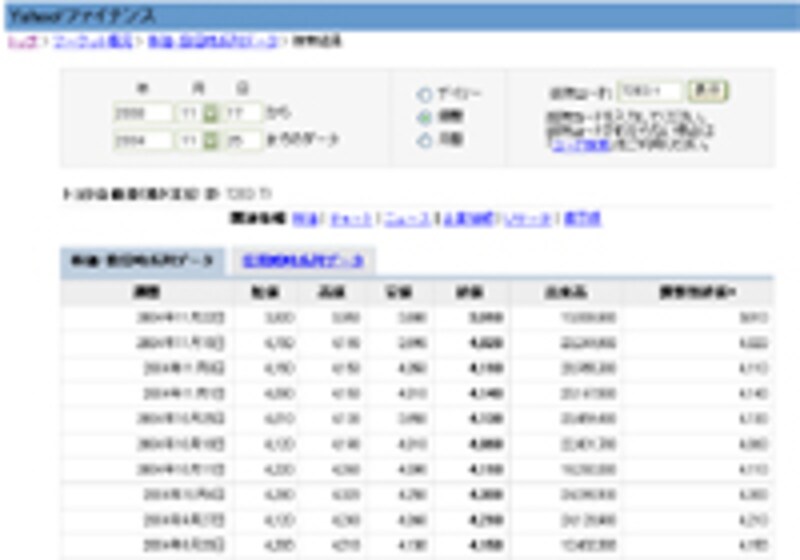
Task: Click the end date day input field
Action: click(243, 140)
